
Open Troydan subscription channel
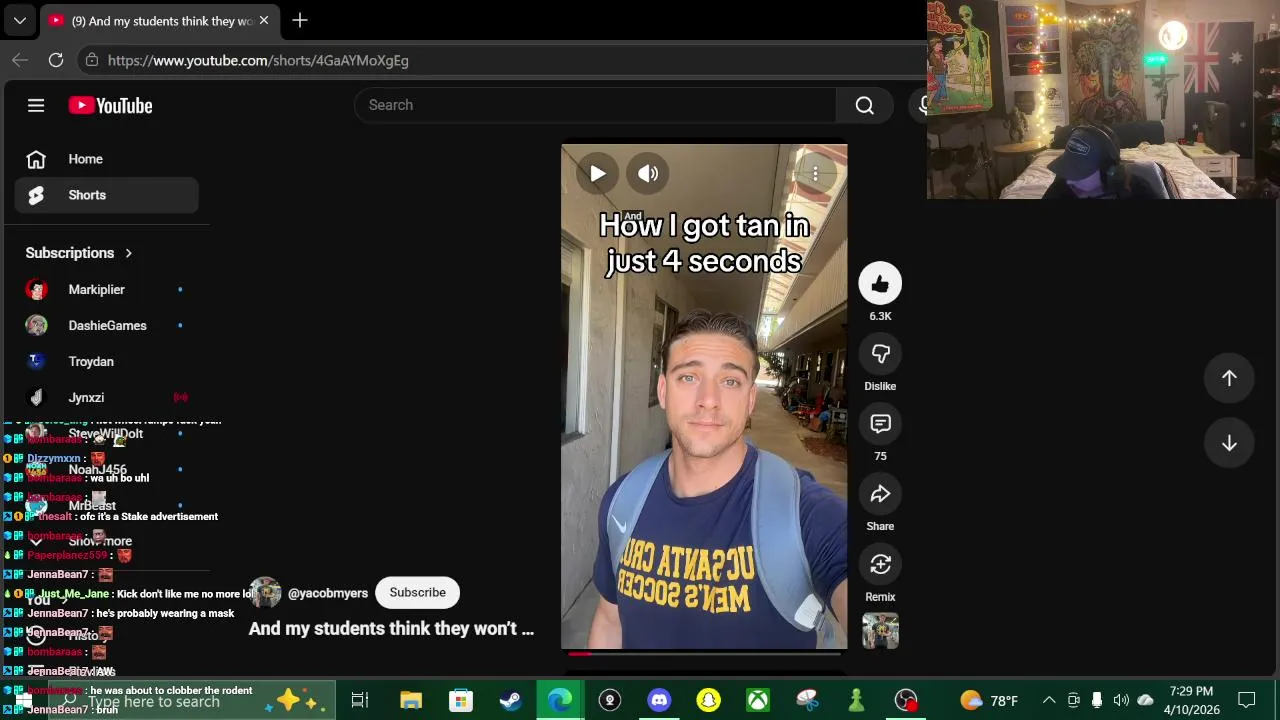tap(106, 362)
